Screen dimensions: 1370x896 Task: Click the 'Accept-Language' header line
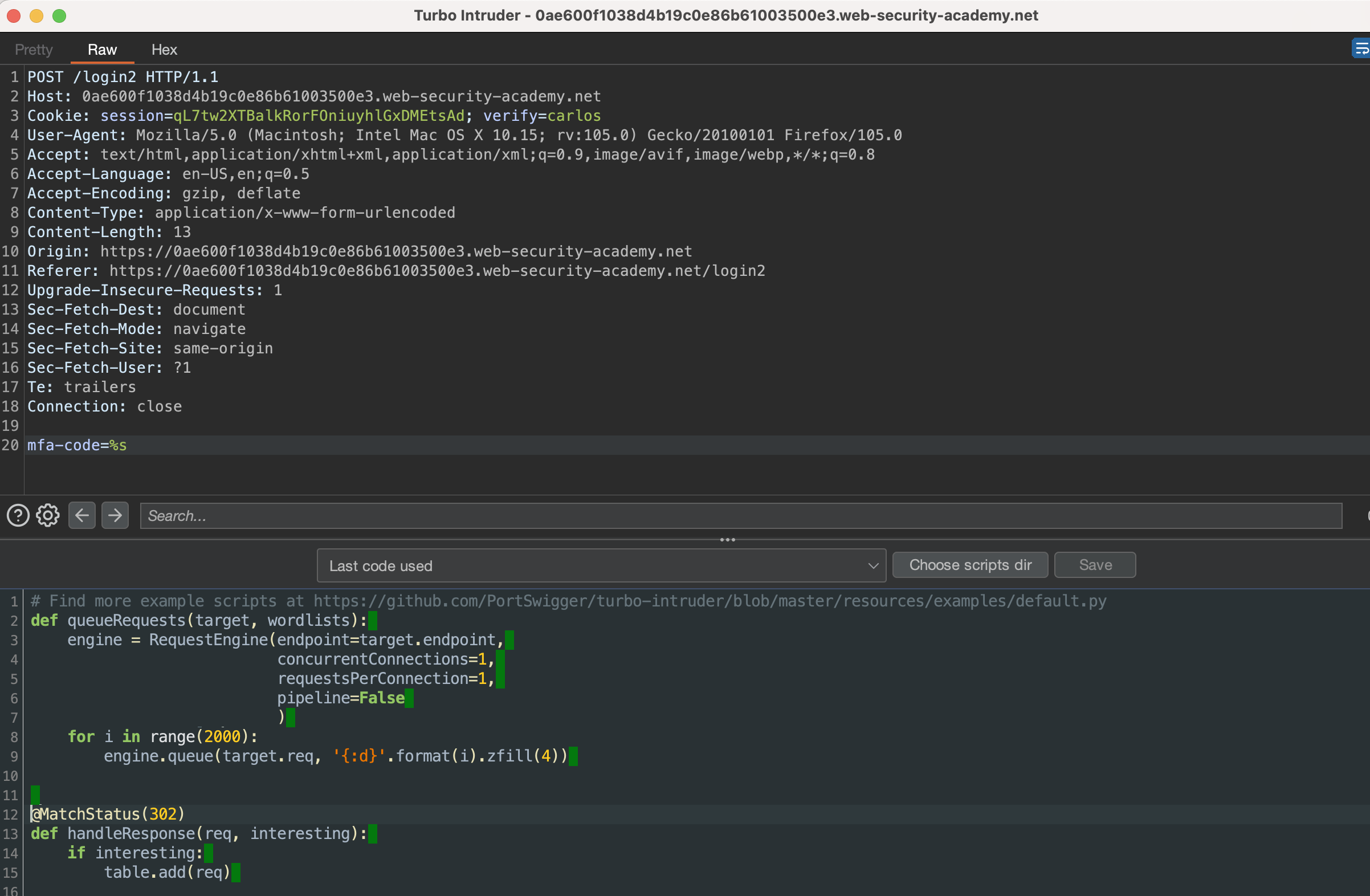169,174
